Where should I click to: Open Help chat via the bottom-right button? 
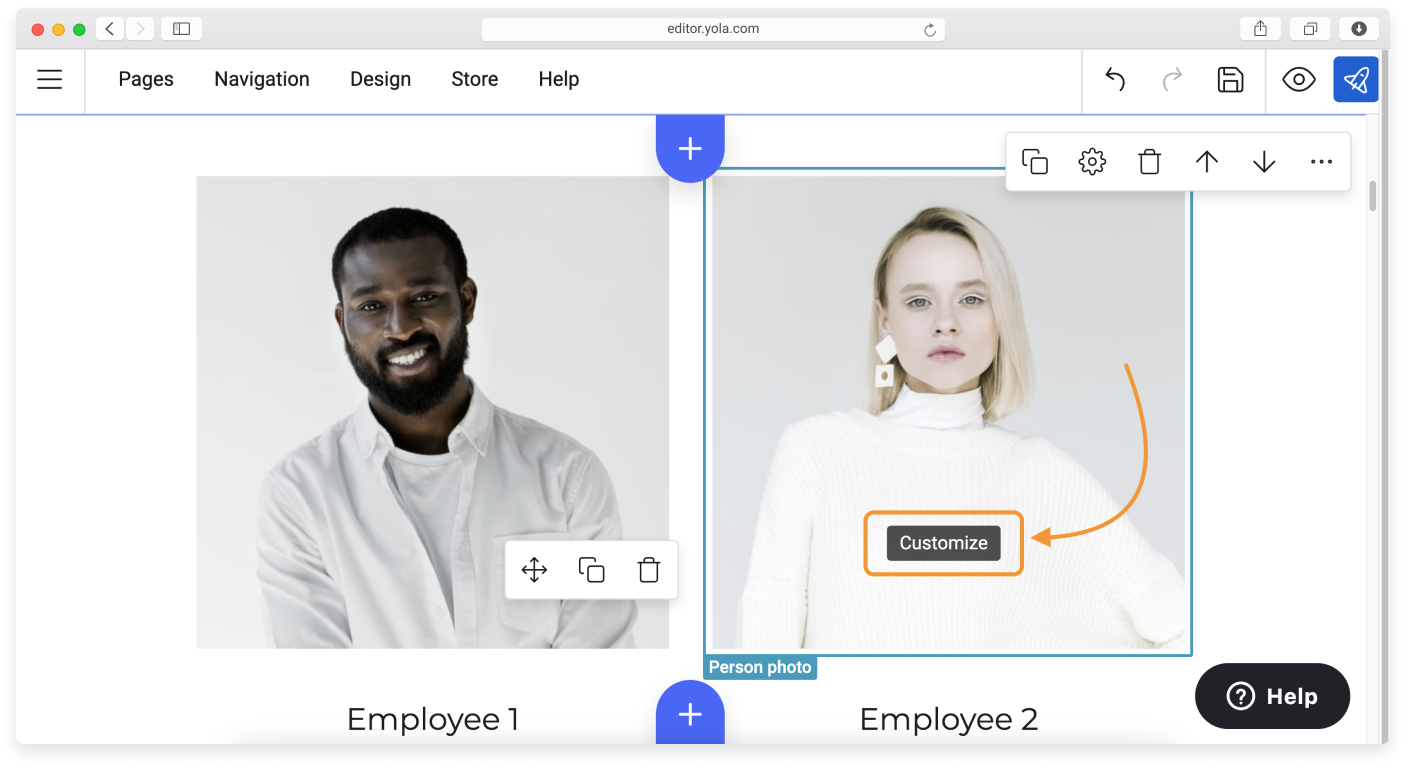point(1271,696)
